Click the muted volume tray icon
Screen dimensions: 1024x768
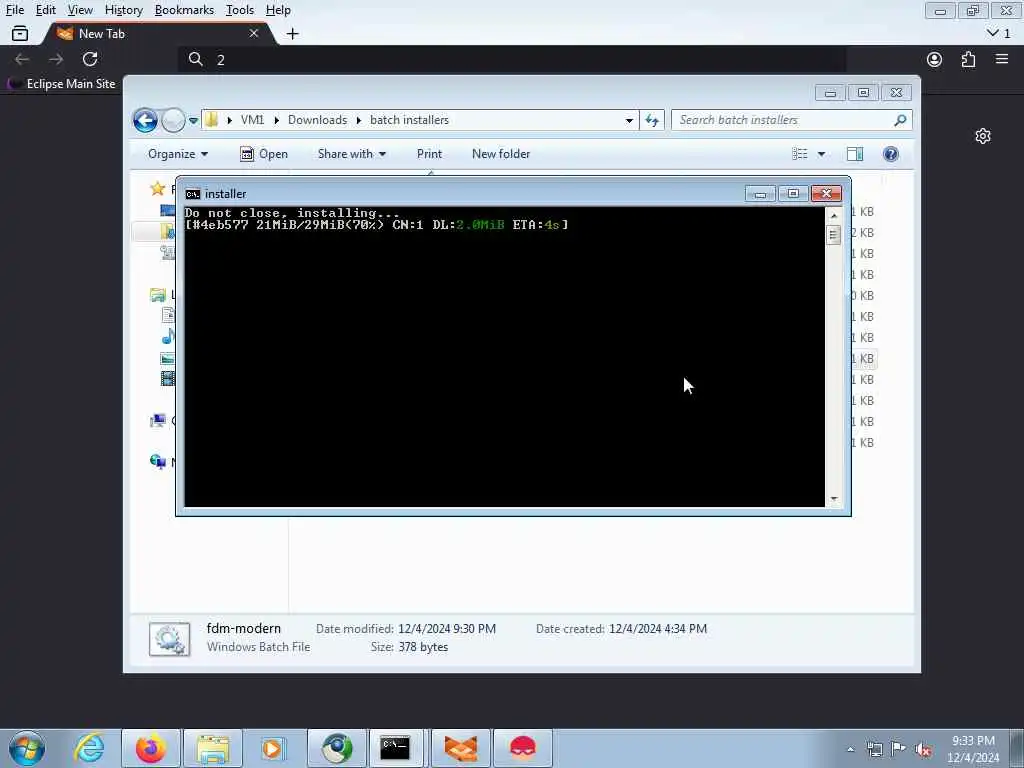point(923,750)
